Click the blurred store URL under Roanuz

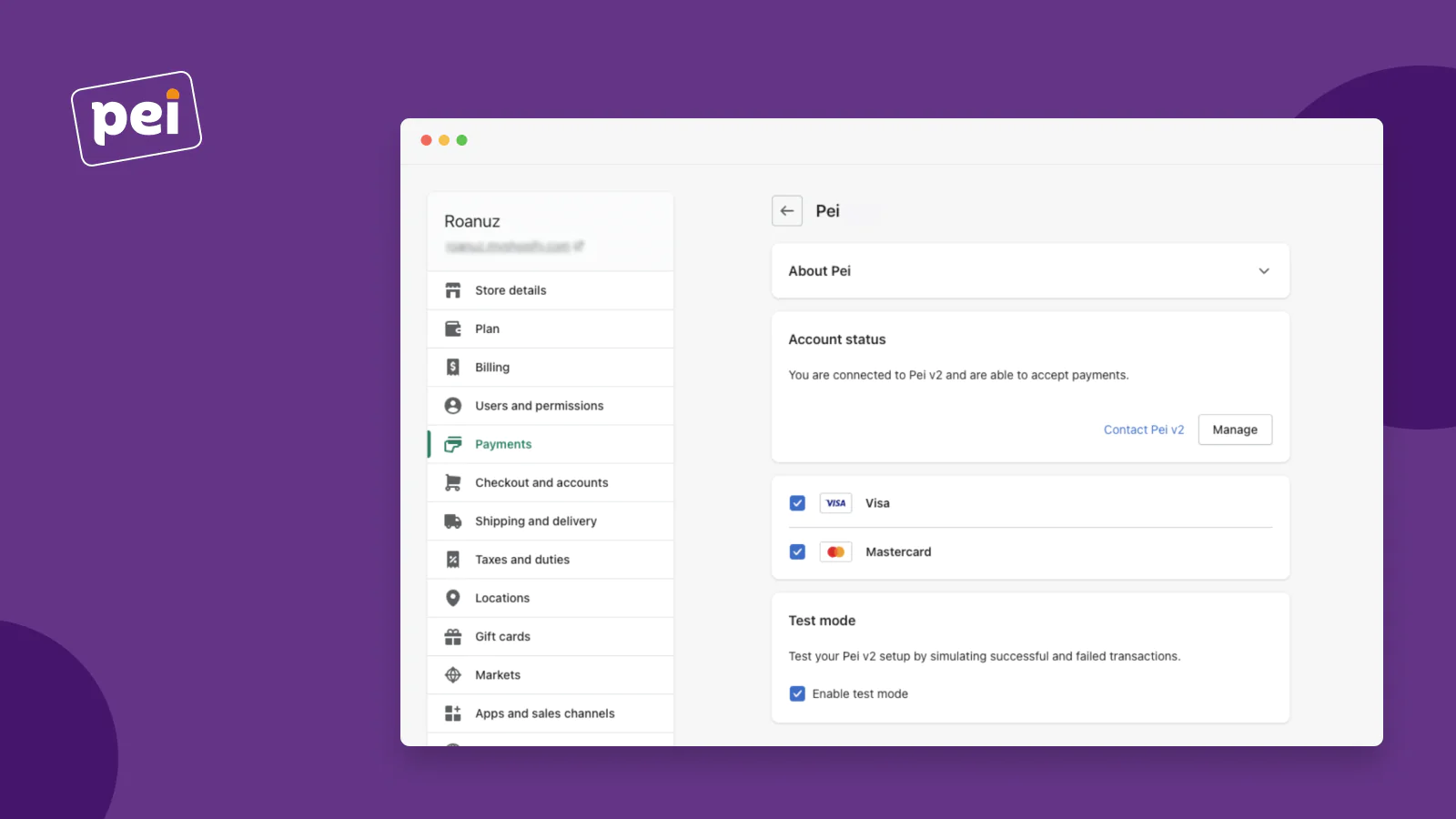(514, 247)
